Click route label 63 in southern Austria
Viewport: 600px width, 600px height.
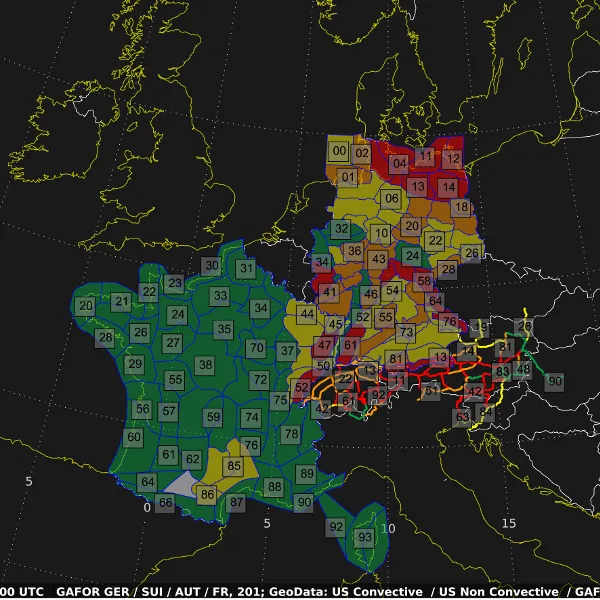[x=462, y=417]
